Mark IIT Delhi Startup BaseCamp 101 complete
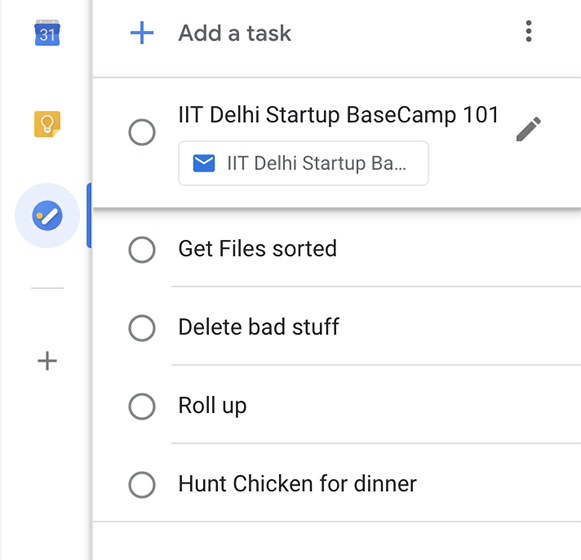Viewport: 581px width, 560px height. tap(142, 132)
